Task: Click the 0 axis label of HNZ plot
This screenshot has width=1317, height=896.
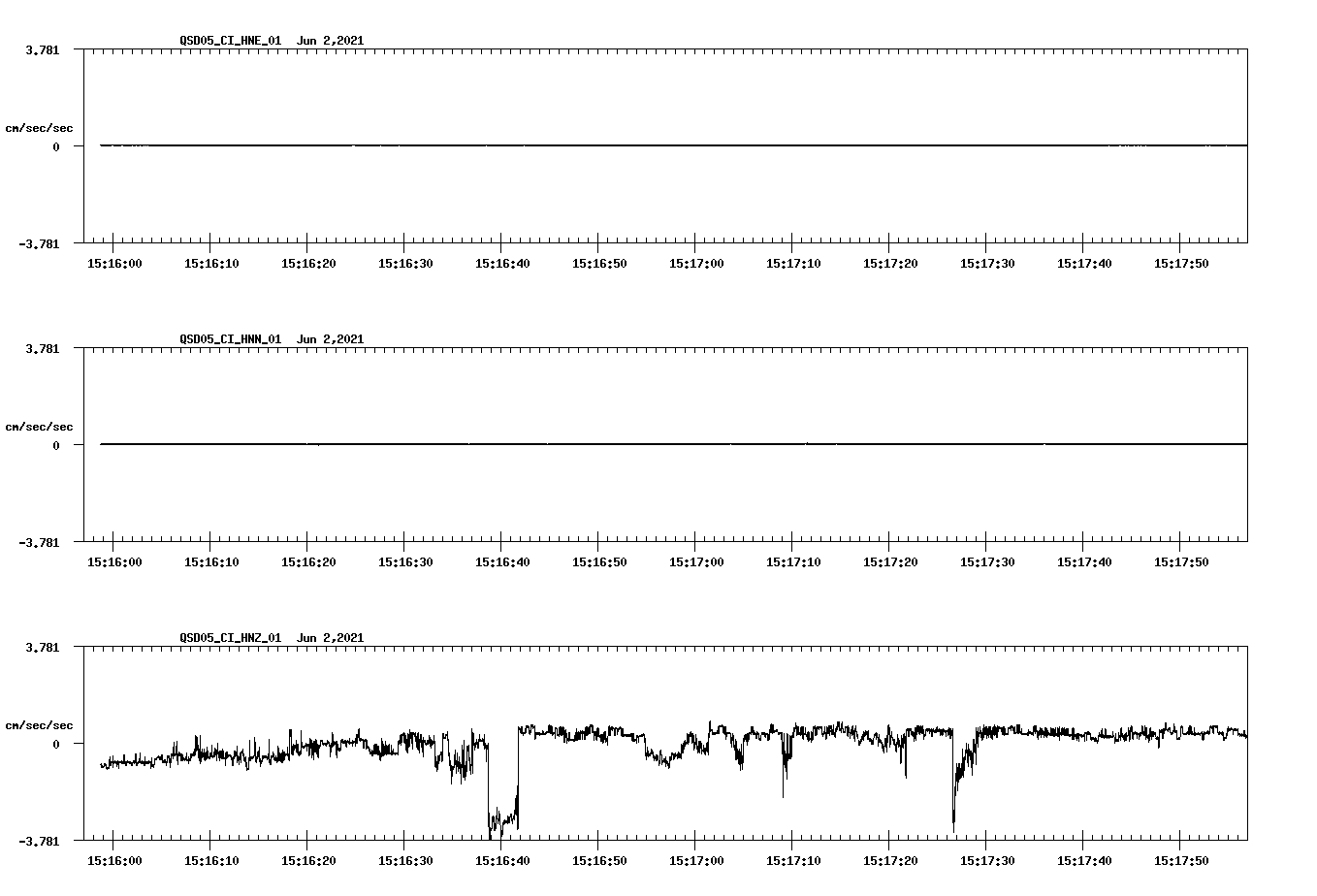Action: tap(56, 745)
